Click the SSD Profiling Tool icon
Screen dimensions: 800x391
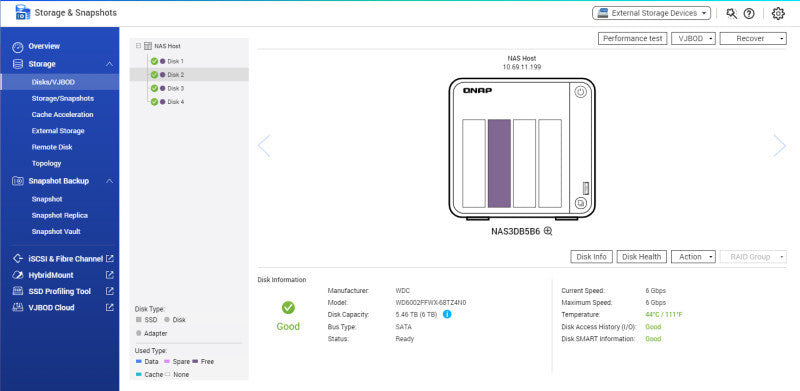tap(18, 291)
